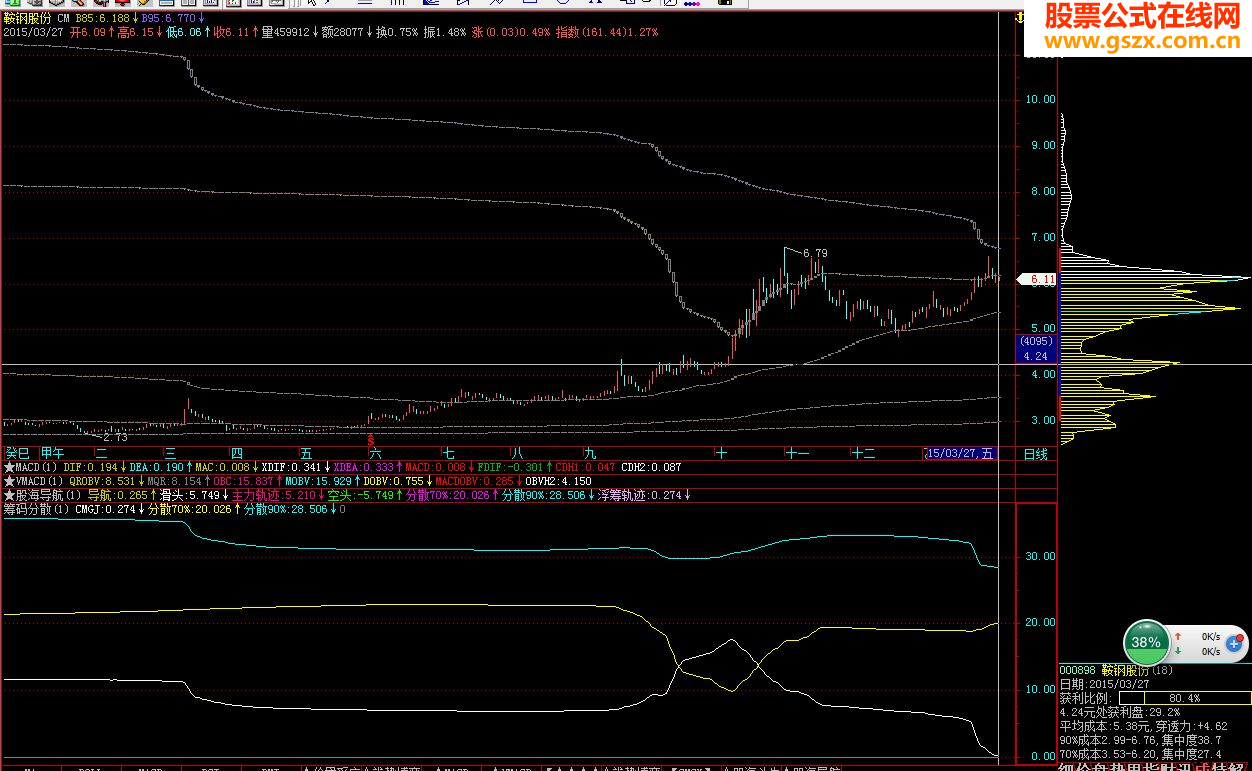Screen dimensions: 1252x771
Task: Click the change 涨(0.03)0.49%
Action: (x=510, y=32)
